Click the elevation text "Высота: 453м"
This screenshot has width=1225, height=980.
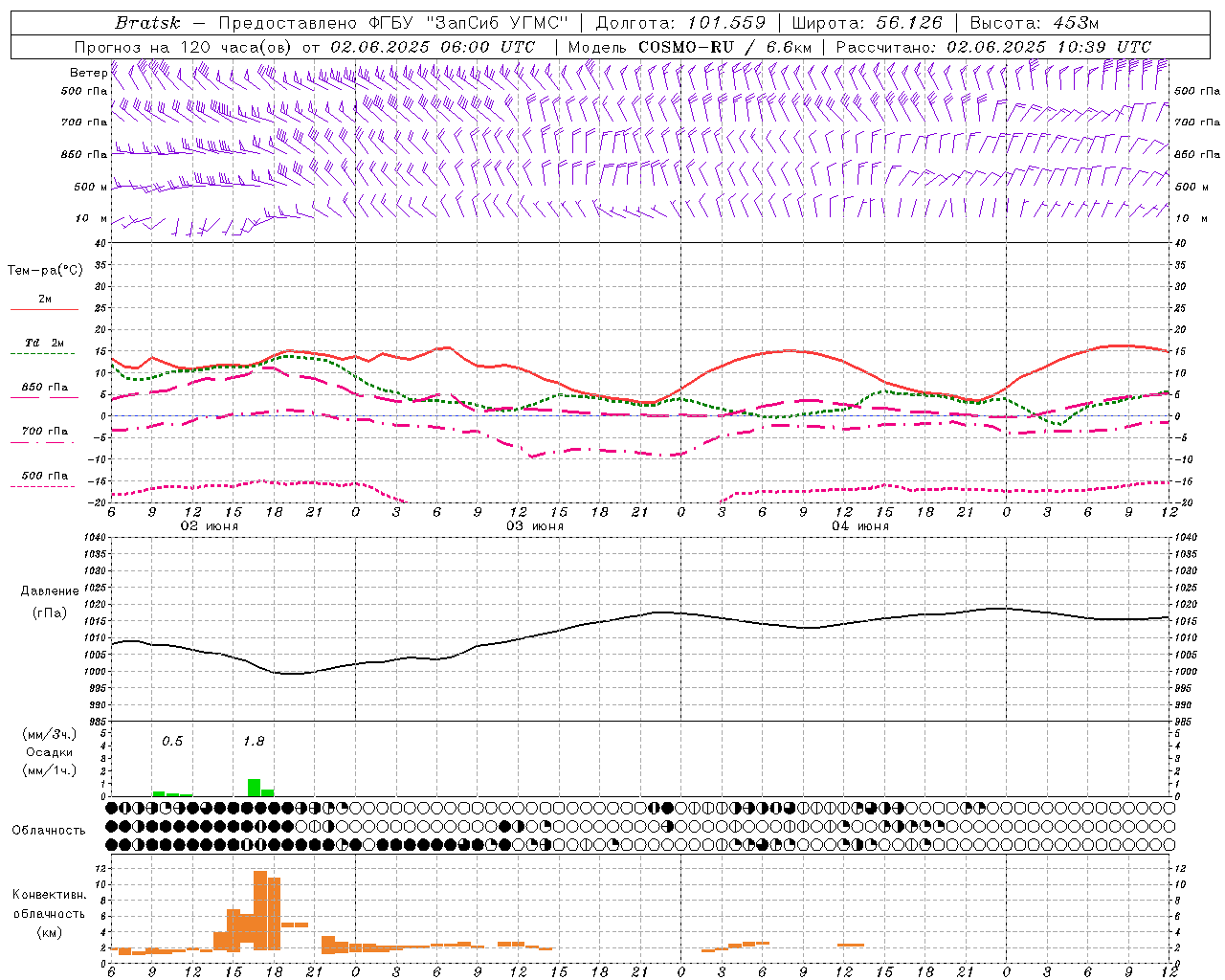[1034, 23]
